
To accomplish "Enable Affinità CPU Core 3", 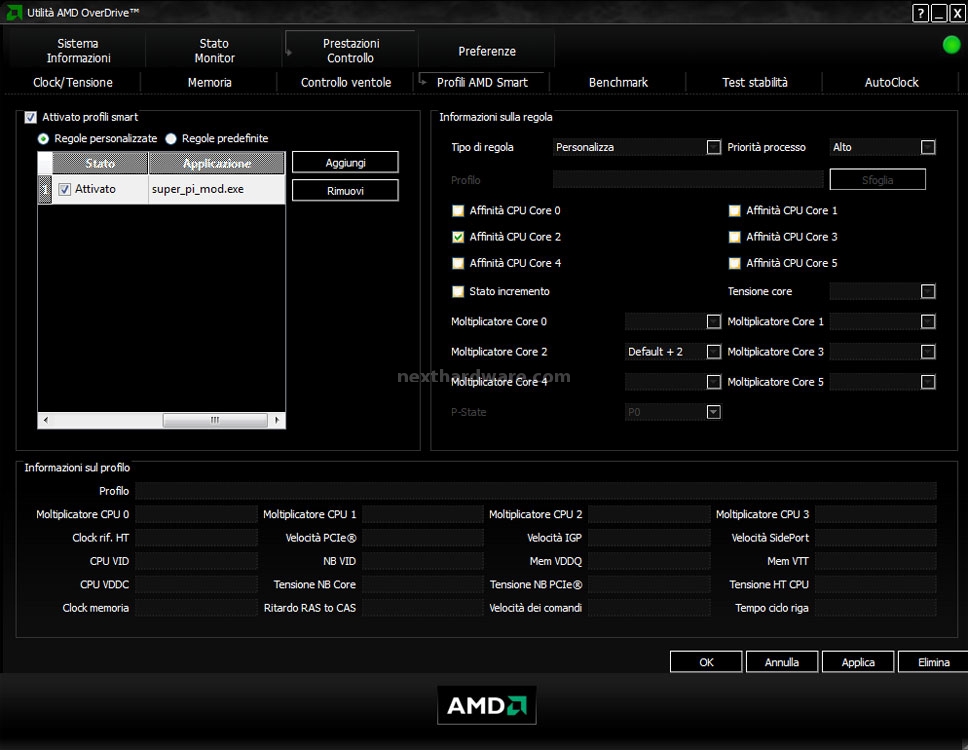I will coord(735,237).
